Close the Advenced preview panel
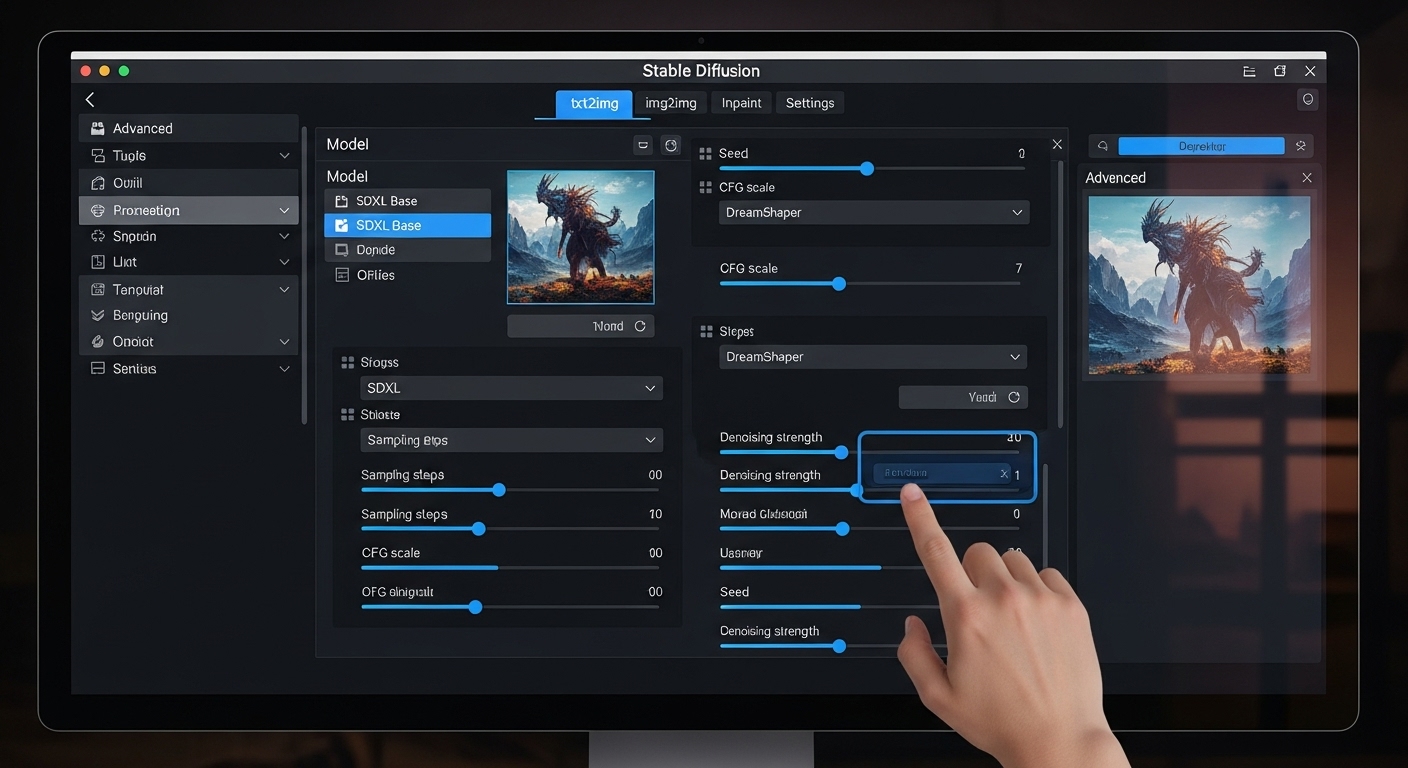Viewport: 1408px width, 768px height. coord(1306,177)
